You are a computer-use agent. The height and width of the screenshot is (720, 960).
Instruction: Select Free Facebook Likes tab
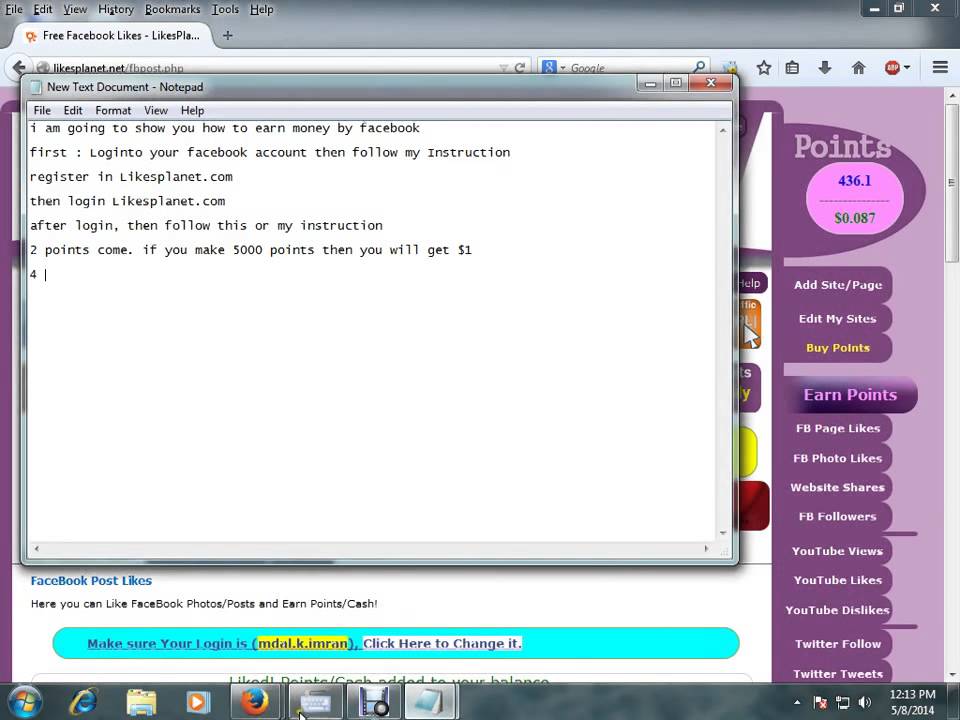coord(113,36)
